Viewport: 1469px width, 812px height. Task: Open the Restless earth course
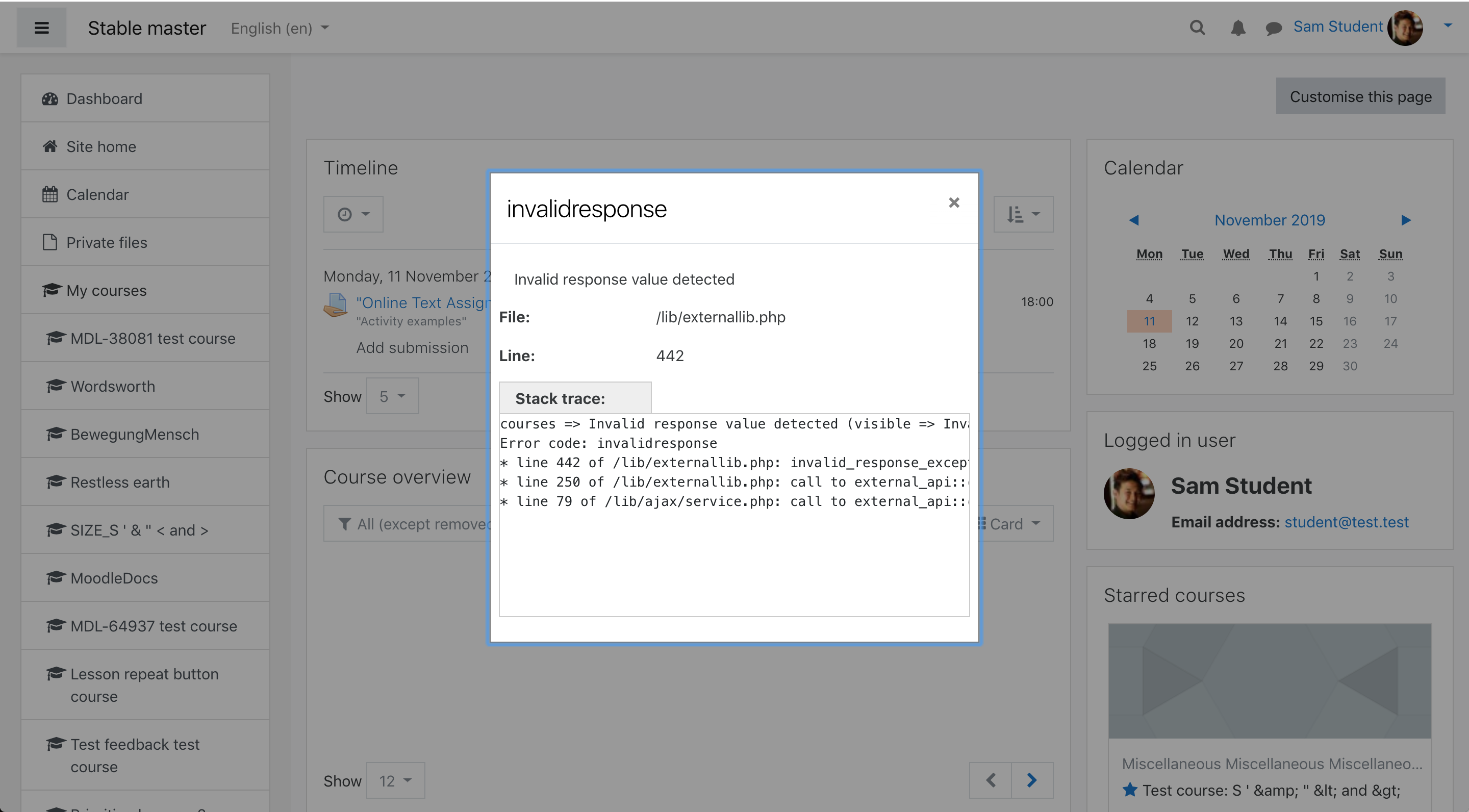pos(145,481)
